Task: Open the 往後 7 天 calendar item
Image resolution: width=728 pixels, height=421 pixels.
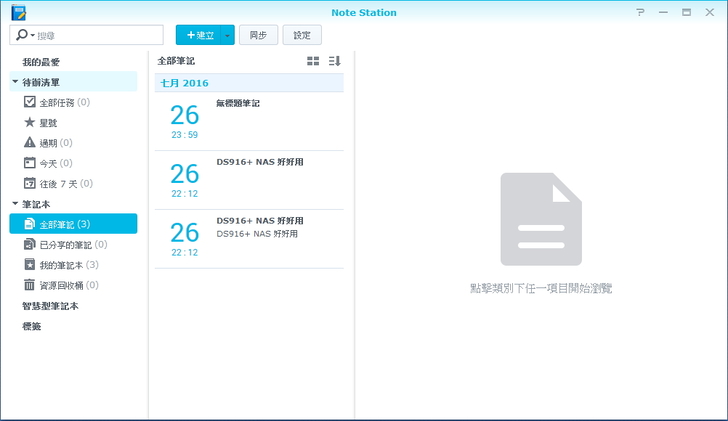Action: click(x=30, y=183)
